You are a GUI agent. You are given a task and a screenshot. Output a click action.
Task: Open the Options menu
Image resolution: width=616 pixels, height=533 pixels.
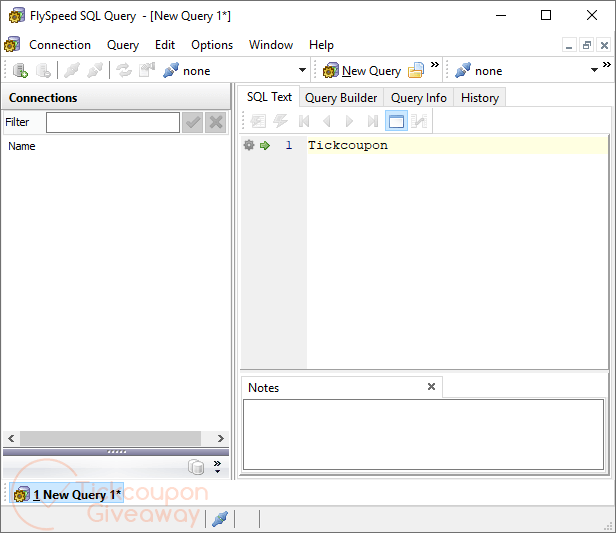(212, 45)
